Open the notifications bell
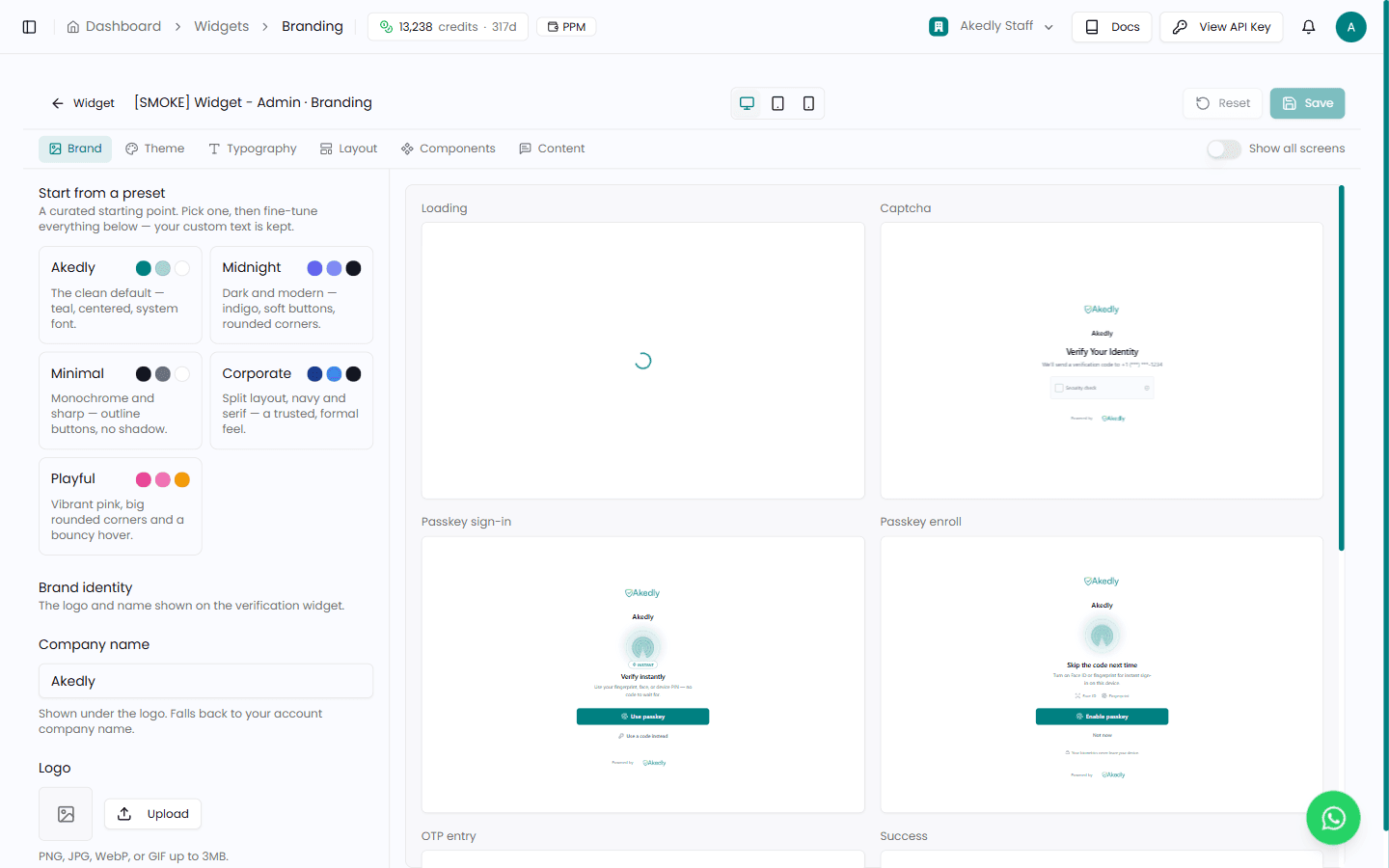The image size is (1389, 868). click(x=1308, y=27)
